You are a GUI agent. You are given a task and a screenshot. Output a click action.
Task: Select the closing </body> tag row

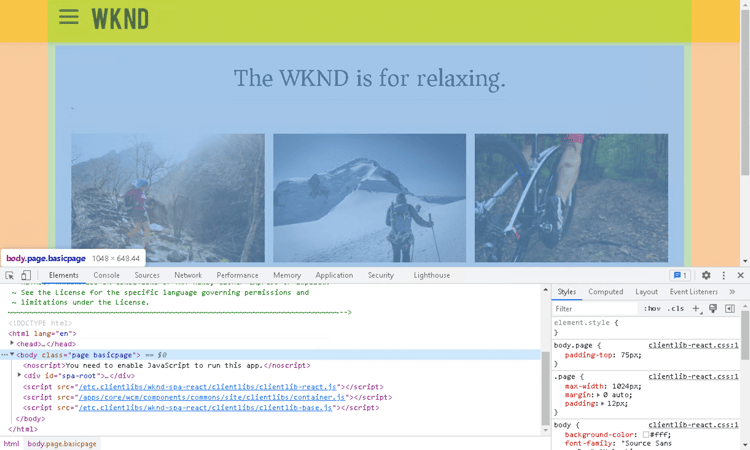click(x=31, y=419)
